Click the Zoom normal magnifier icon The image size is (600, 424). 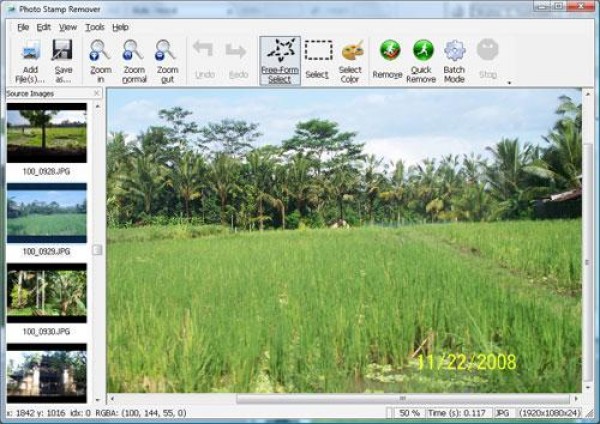coord(134,51)
